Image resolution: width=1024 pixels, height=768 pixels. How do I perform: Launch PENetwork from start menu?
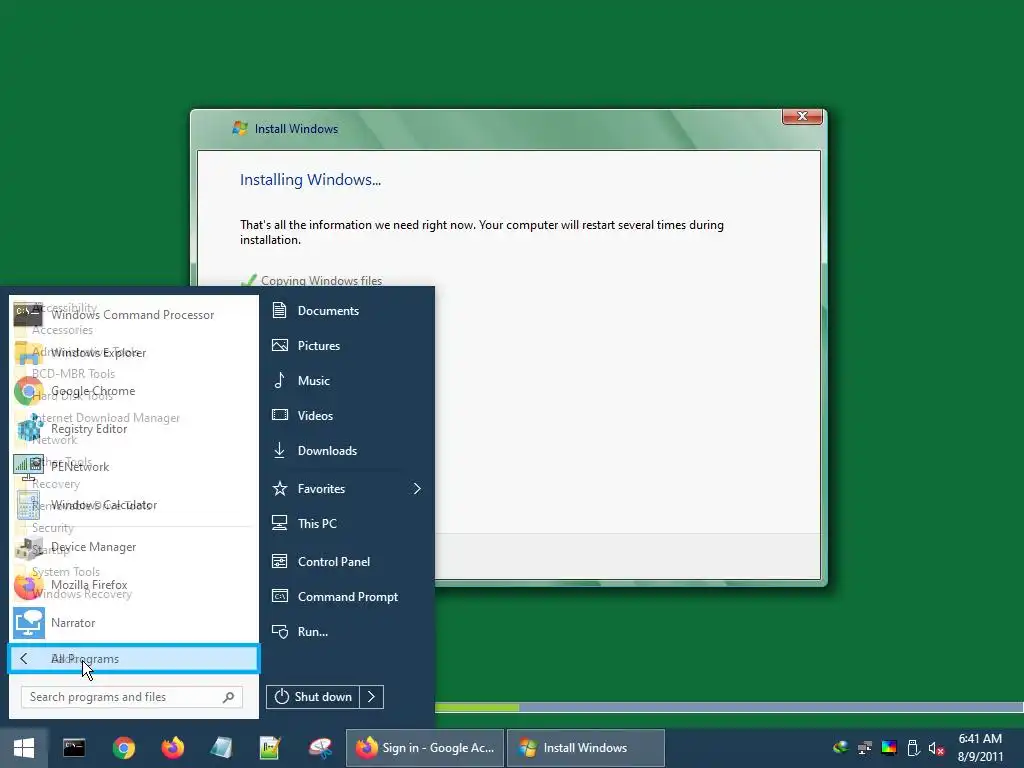pos(133,467)
